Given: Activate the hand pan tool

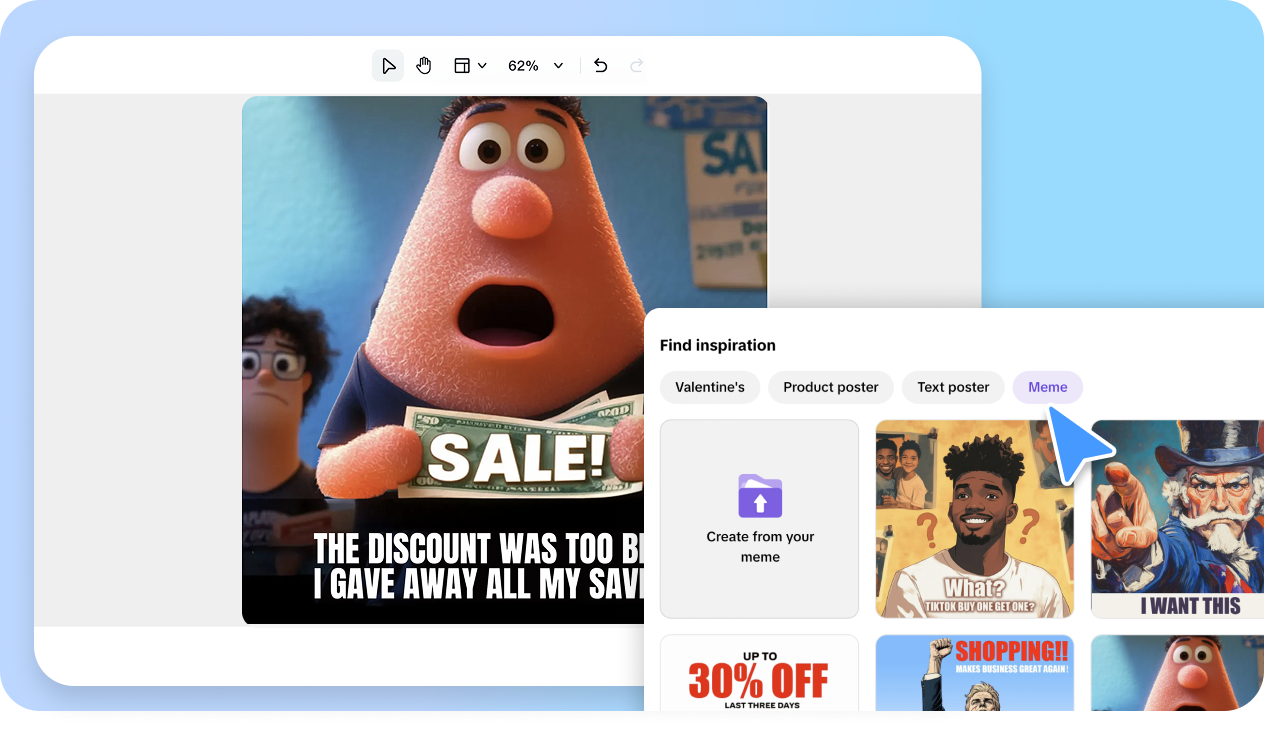Looking at the screenshot, I should (x=424, y=65).
